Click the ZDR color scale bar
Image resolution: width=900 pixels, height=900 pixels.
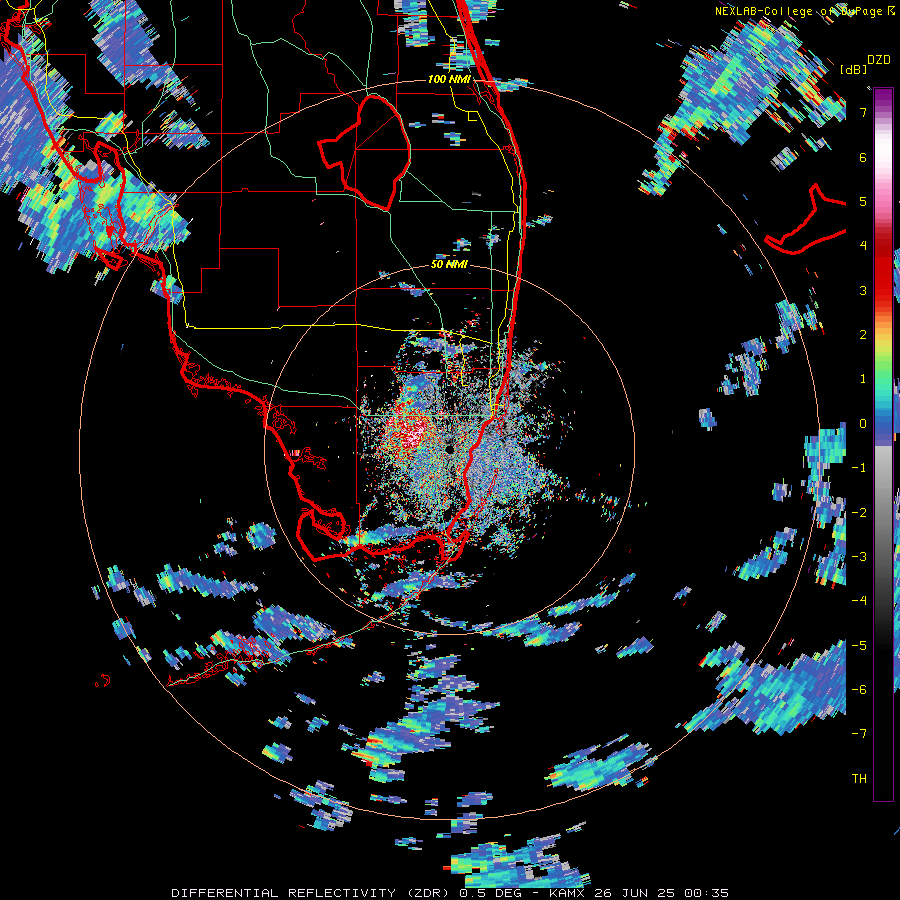point(883,444)
